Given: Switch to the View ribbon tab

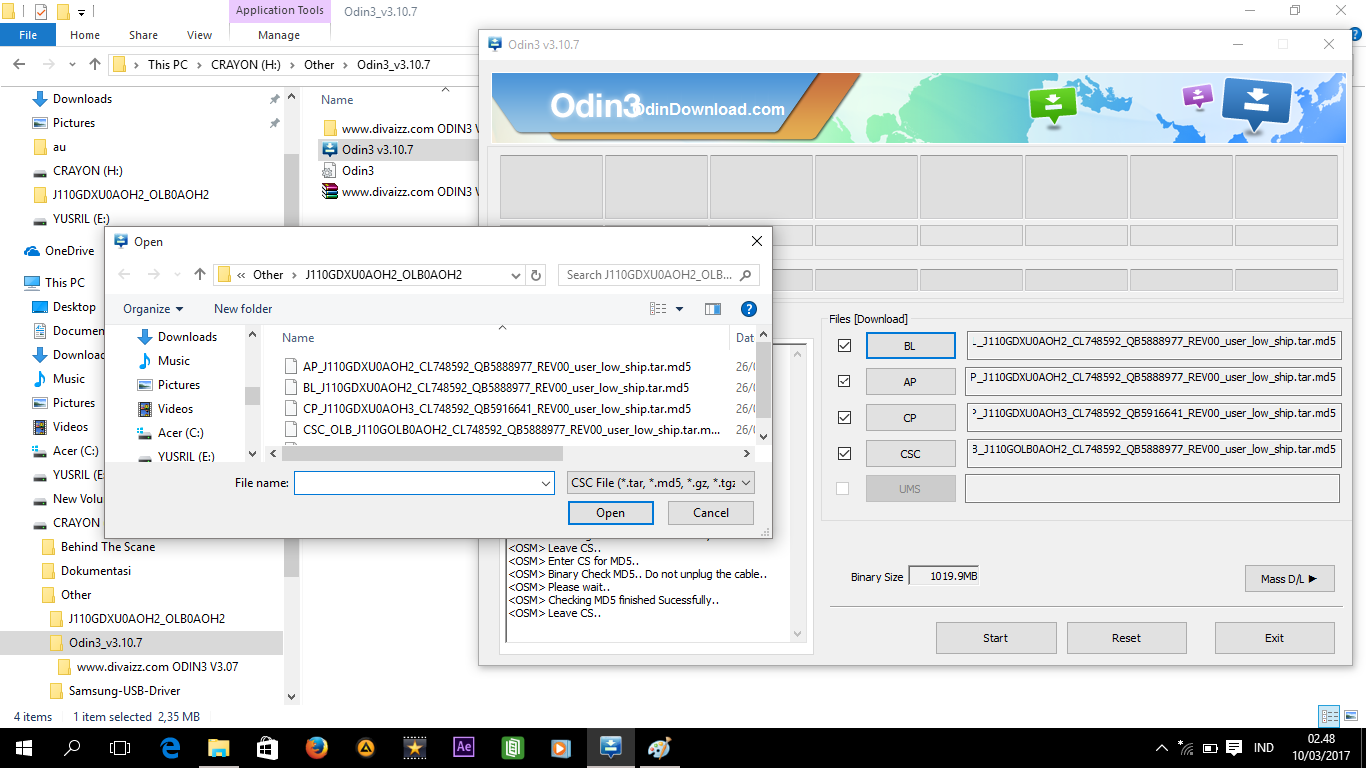Looking at the screenshot, I should click(200, 35).
